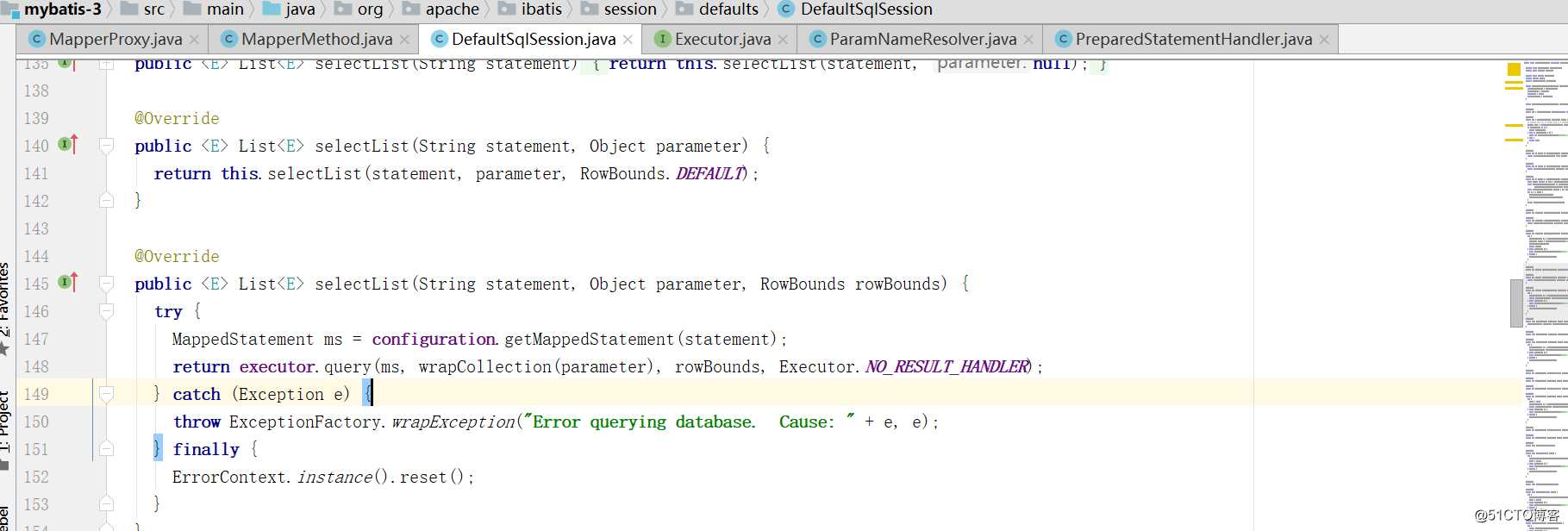Viewport: 1568px width, 531px height.
Task: Click wrapCollection call on line 148
Action: coord(484,366)
